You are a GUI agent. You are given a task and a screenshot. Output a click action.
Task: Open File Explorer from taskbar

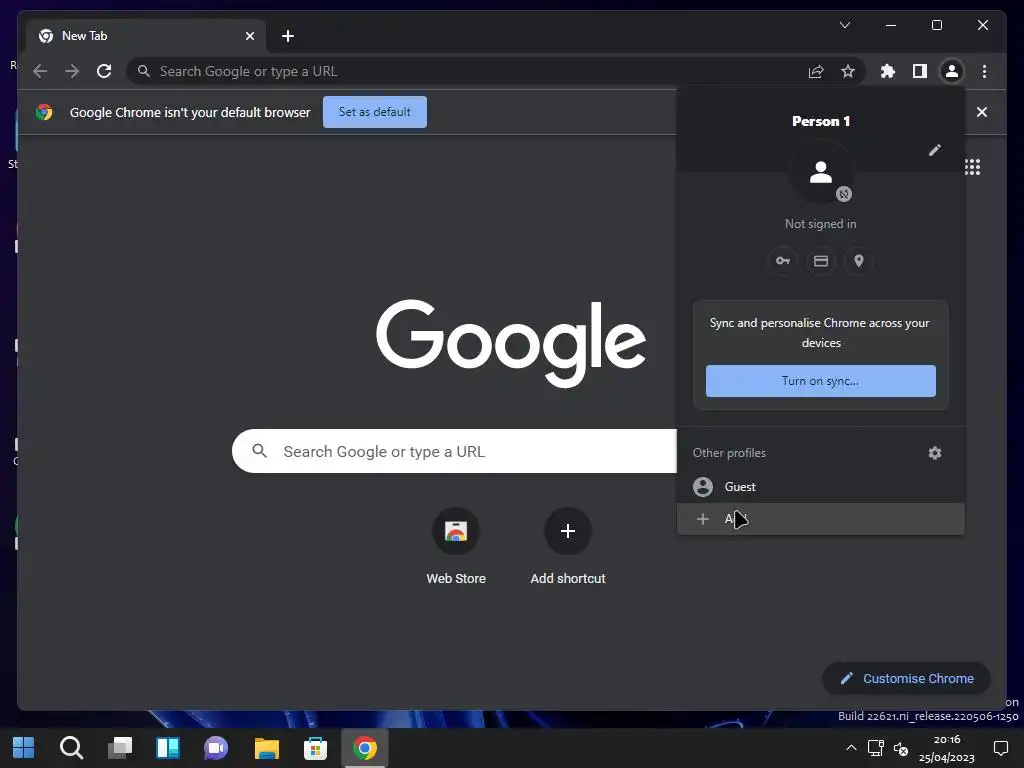click(266, 748)
